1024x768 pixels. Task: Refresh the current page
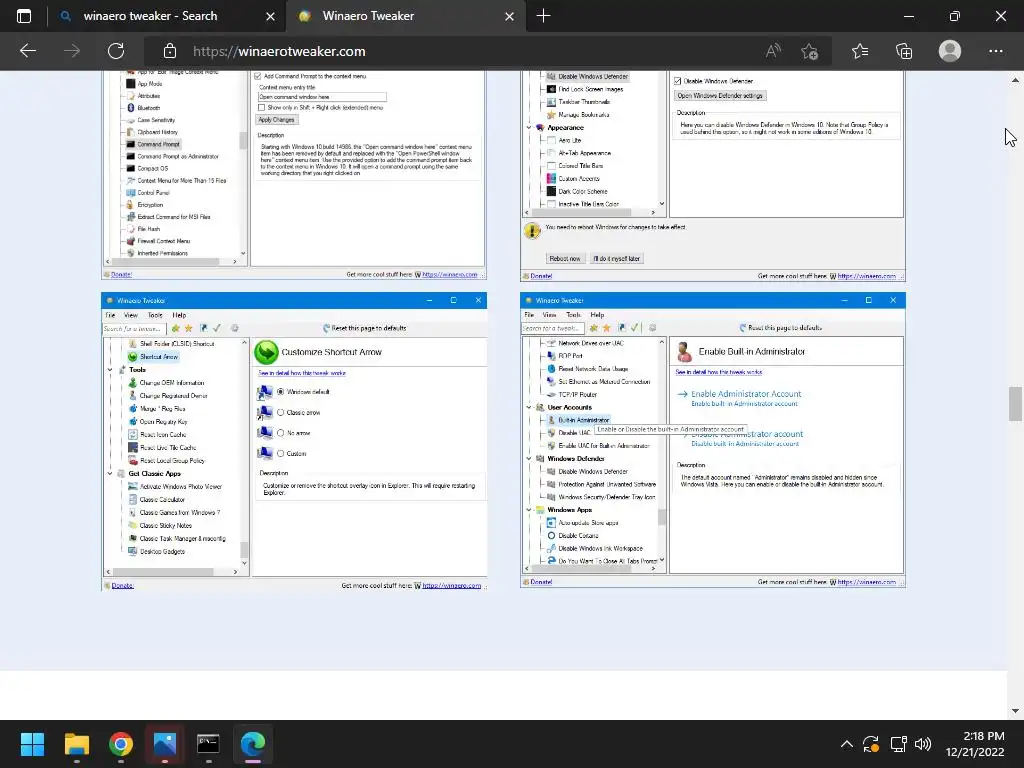[x=116, y=51]
